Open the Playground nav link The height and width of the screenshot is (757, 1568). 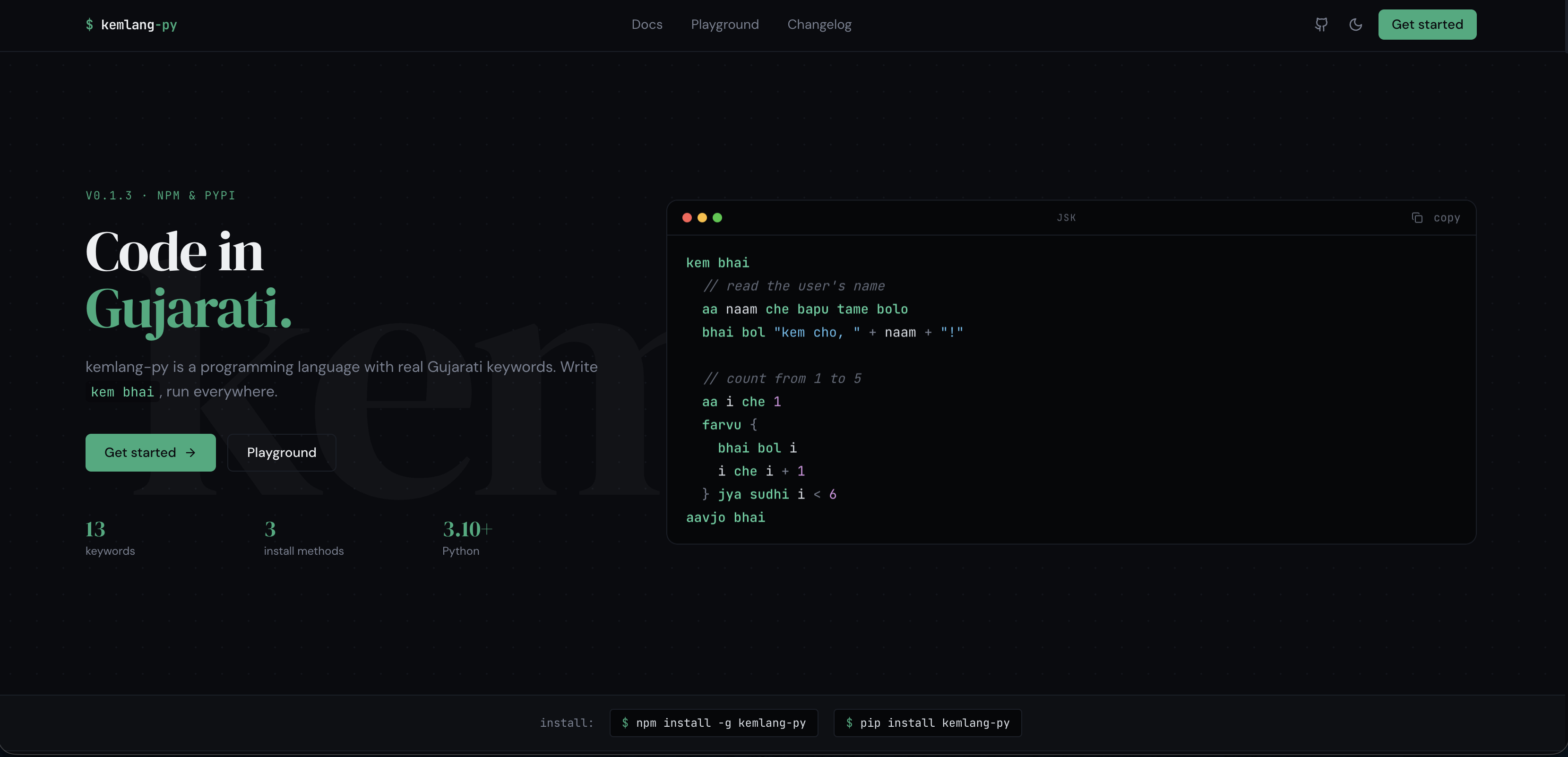pyautogui.click(x=724, y=25)
